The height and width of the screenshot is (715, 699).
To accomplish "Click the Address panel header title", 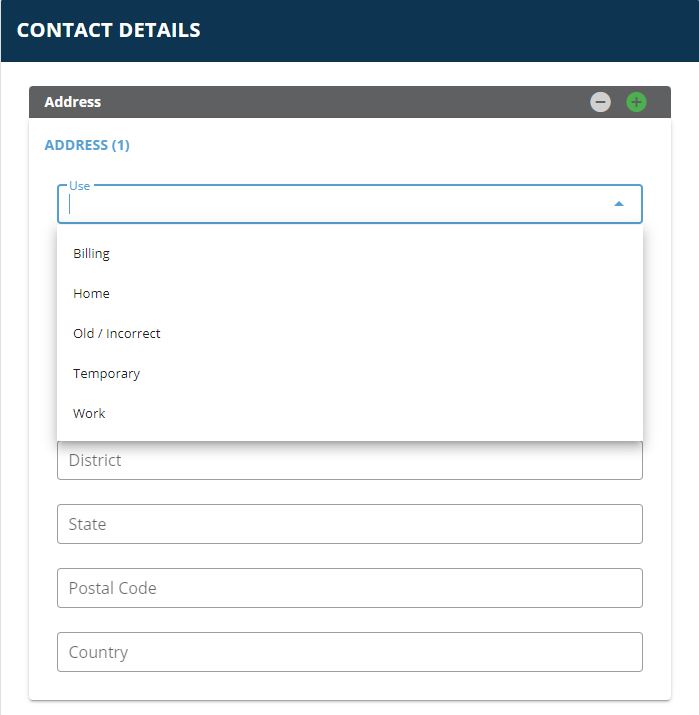I will click(72, 102).
